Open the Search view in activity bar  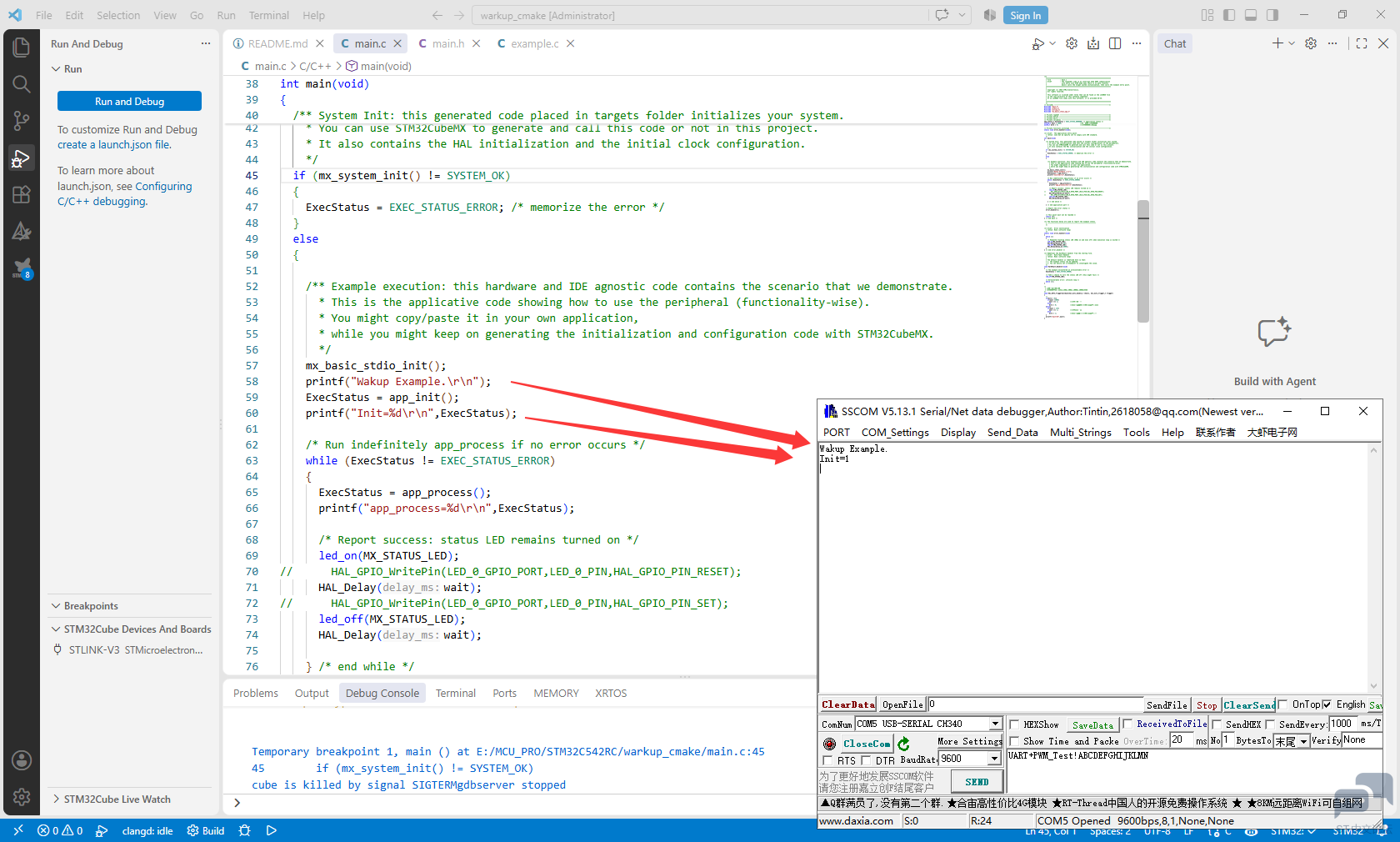(x=22, y=84)
